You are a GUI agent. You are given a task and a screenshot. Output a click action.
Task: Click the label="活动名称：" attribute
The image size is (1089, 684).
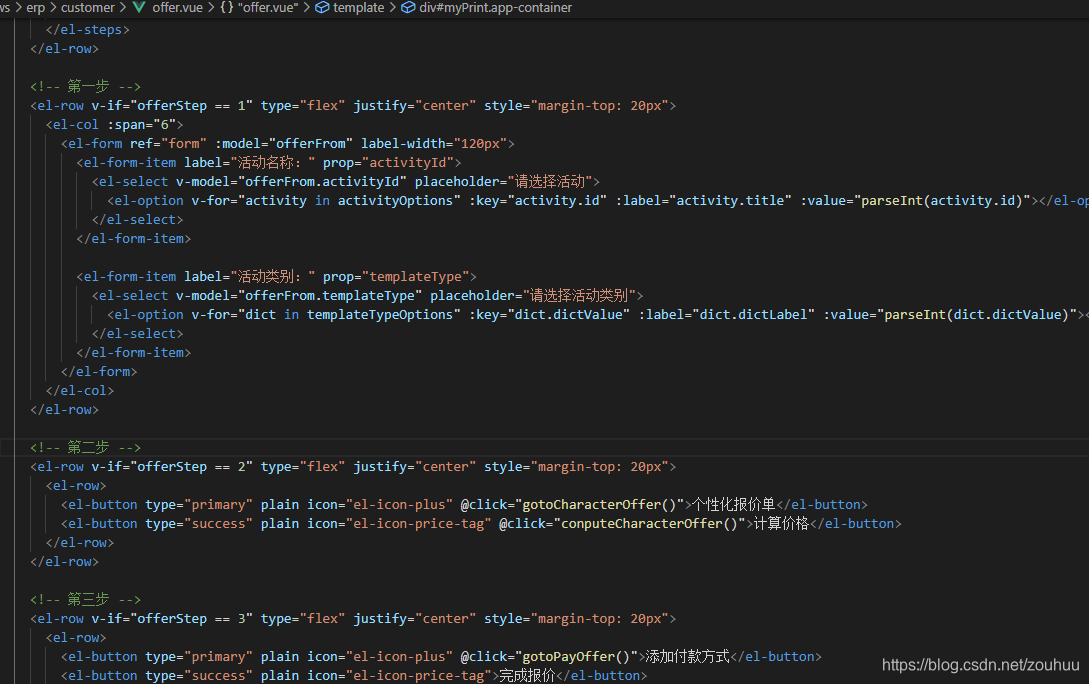point(250,162)
